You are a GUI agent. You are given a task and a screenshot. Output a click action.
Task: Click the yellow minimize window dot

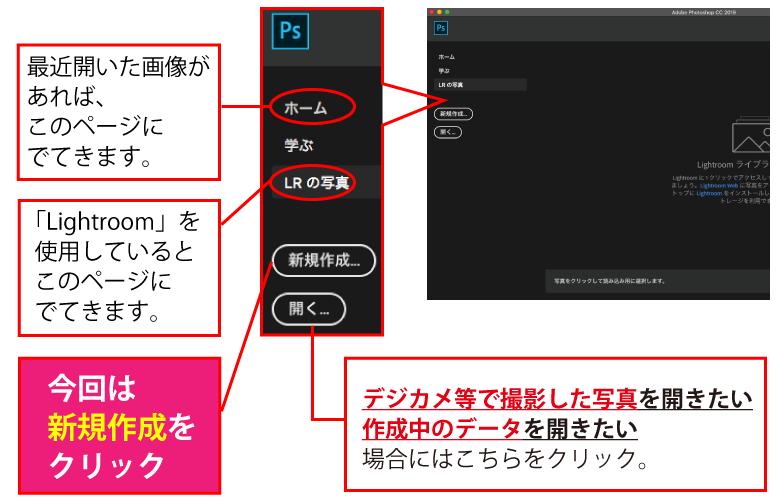[x=439, y=12]
